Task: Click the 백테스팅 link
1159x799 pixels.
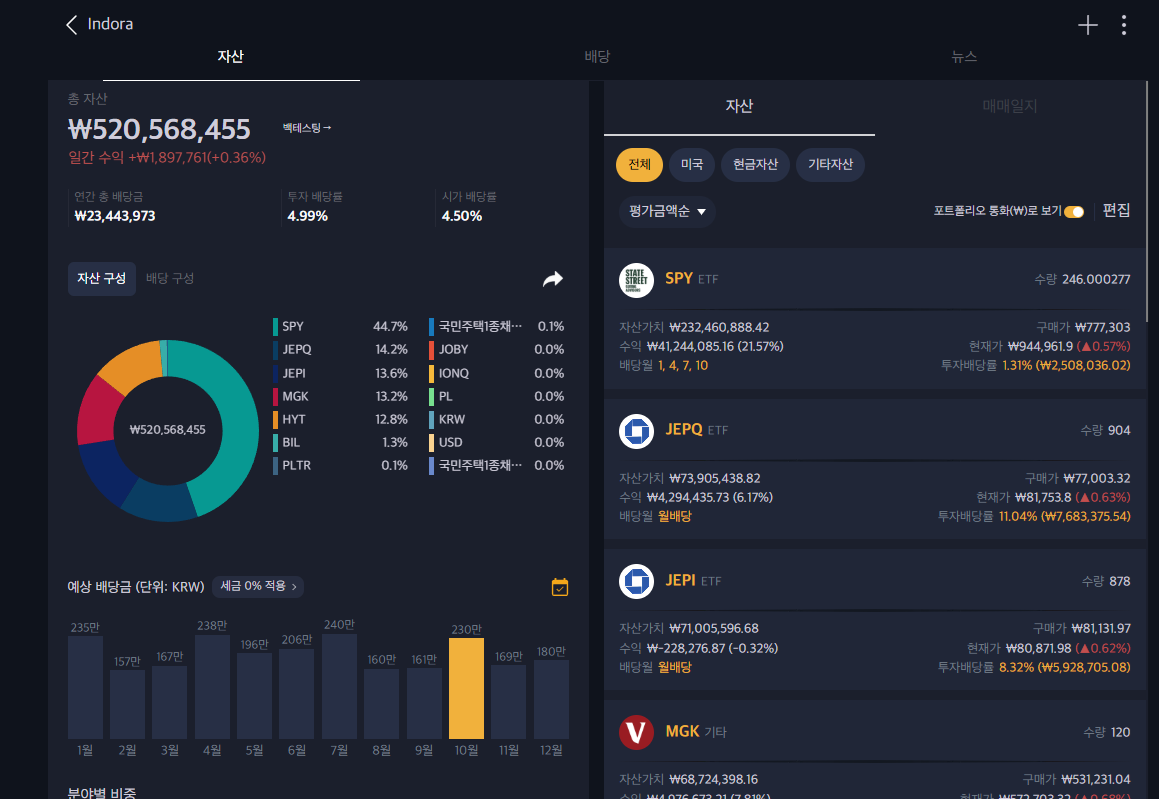Action: pyautogui.click(x=306, y=128)
